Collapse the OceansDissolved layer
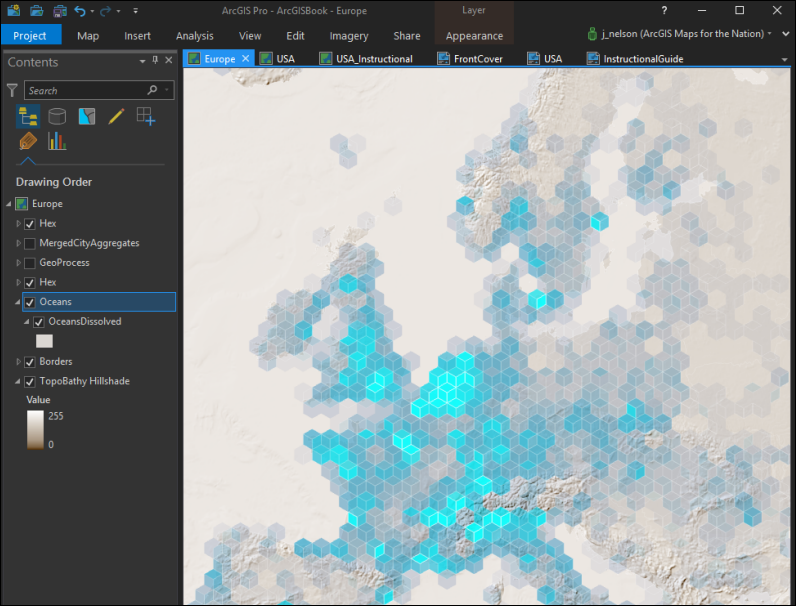 click(x=26, y=322)
